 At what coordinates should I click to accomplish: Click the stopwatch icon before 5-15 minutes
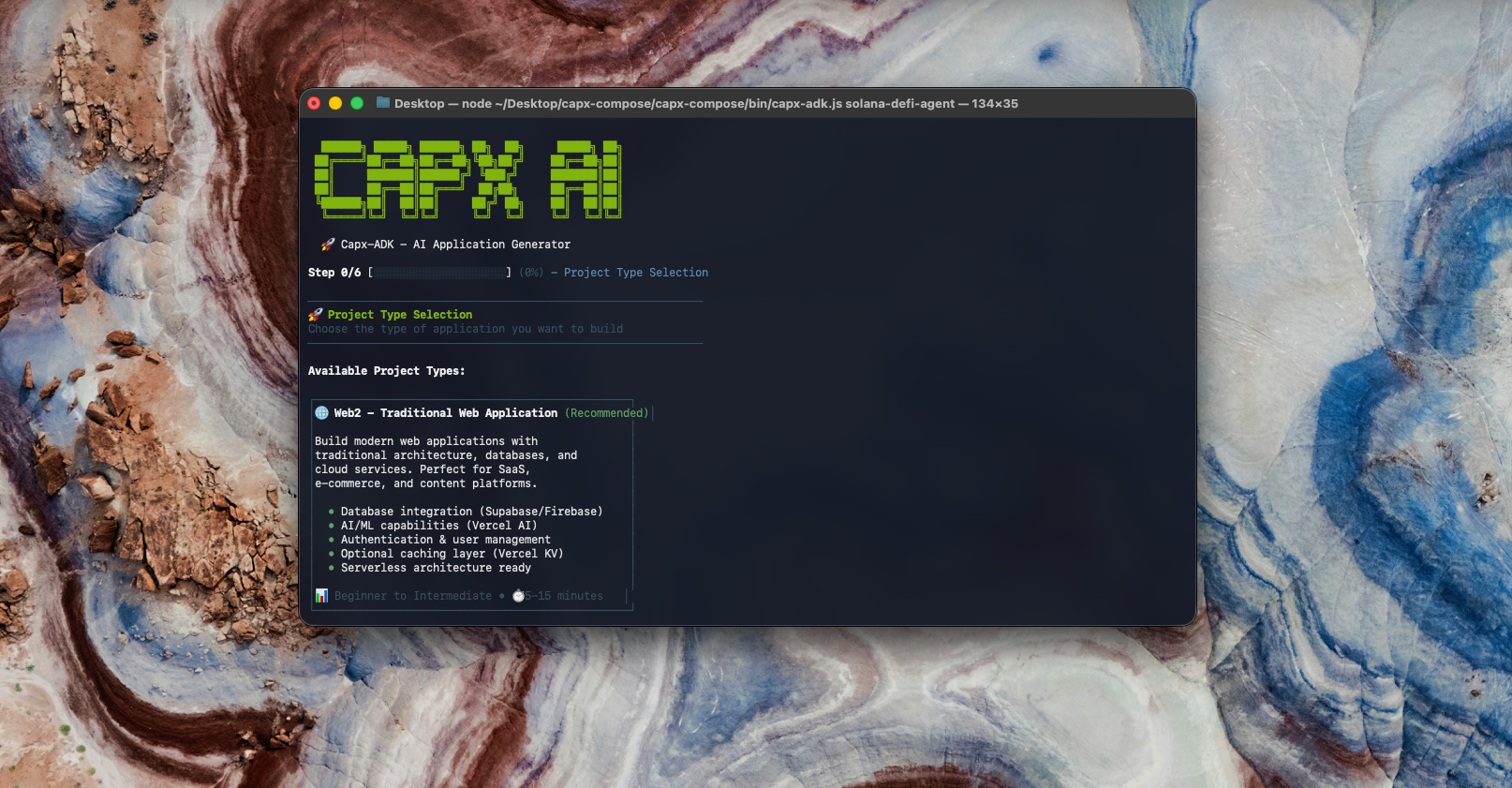click(518, 596)
